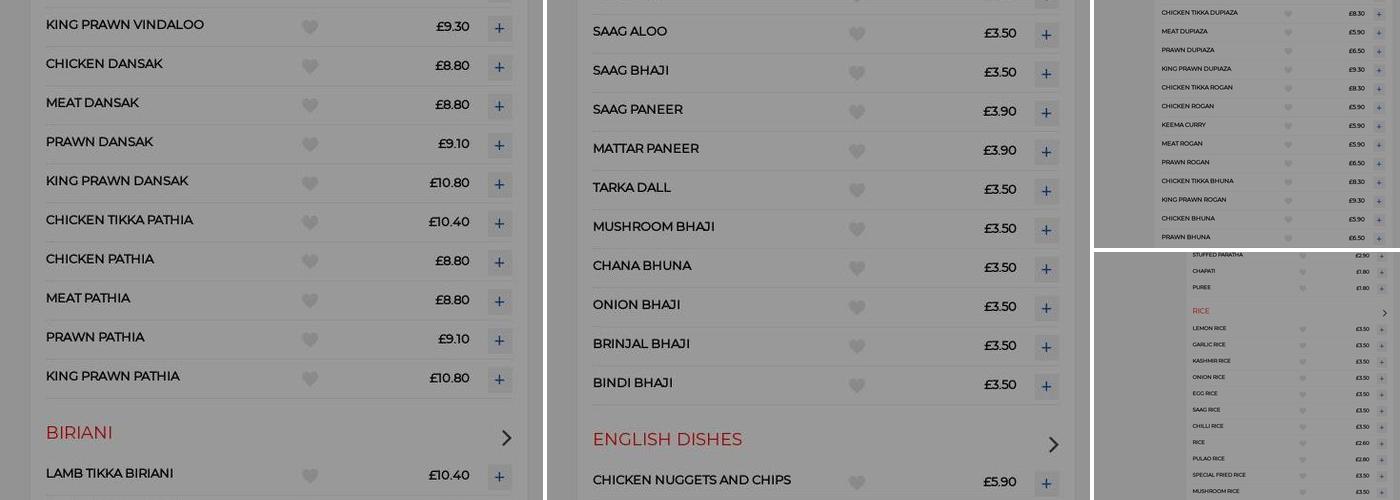Open the Biriani category heading
Image resolution: width=1400 pixels, height=500 pixels.
[79, 433]
